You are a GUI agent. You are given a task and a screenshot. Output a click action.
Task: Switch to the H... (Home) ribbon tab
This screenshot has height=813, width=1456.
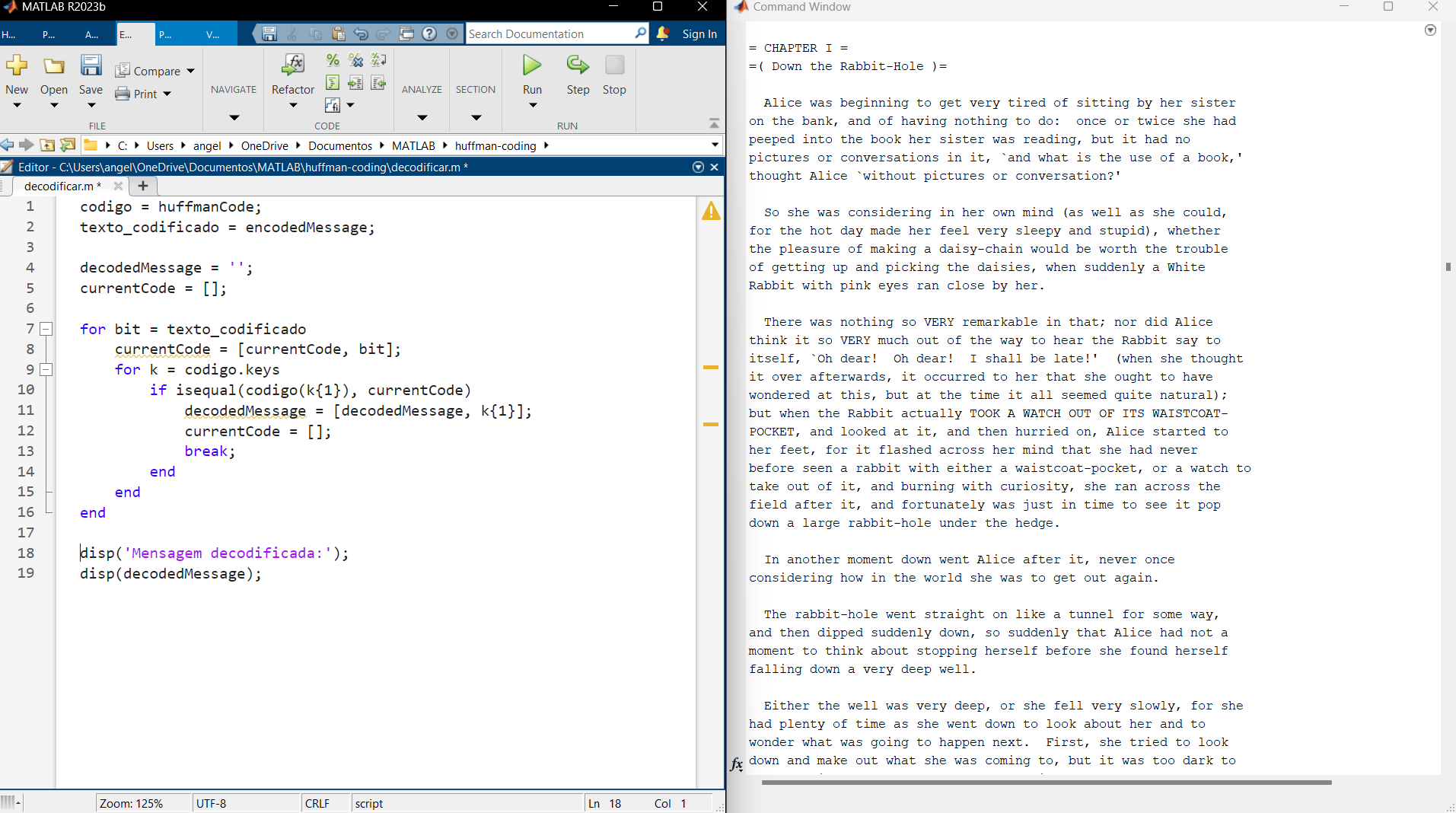9,34
